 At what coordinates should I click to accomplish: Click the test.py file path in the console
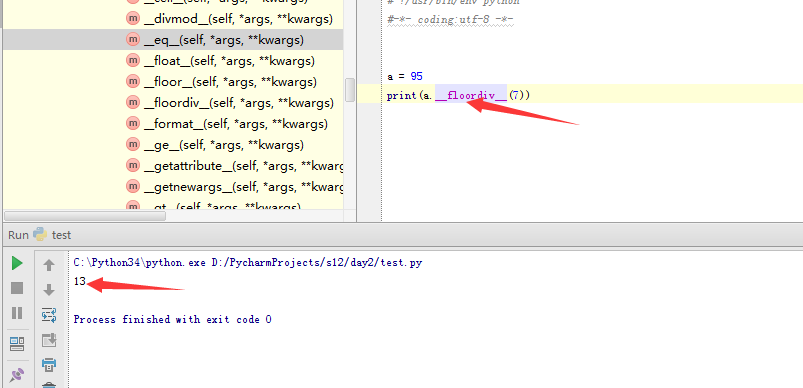click(x=317, y=263)
